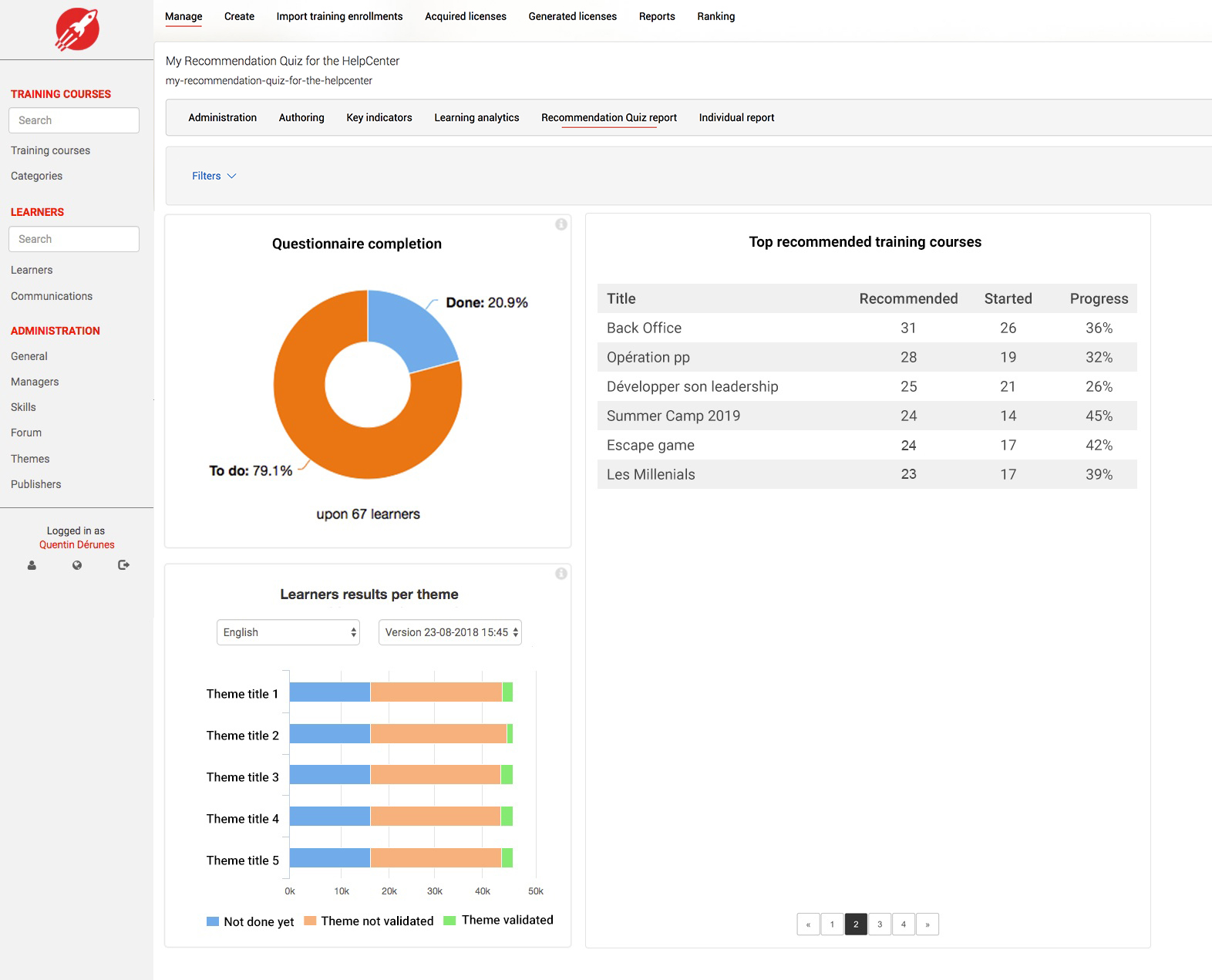Click the globe language icon

click(x=77, y=565)
